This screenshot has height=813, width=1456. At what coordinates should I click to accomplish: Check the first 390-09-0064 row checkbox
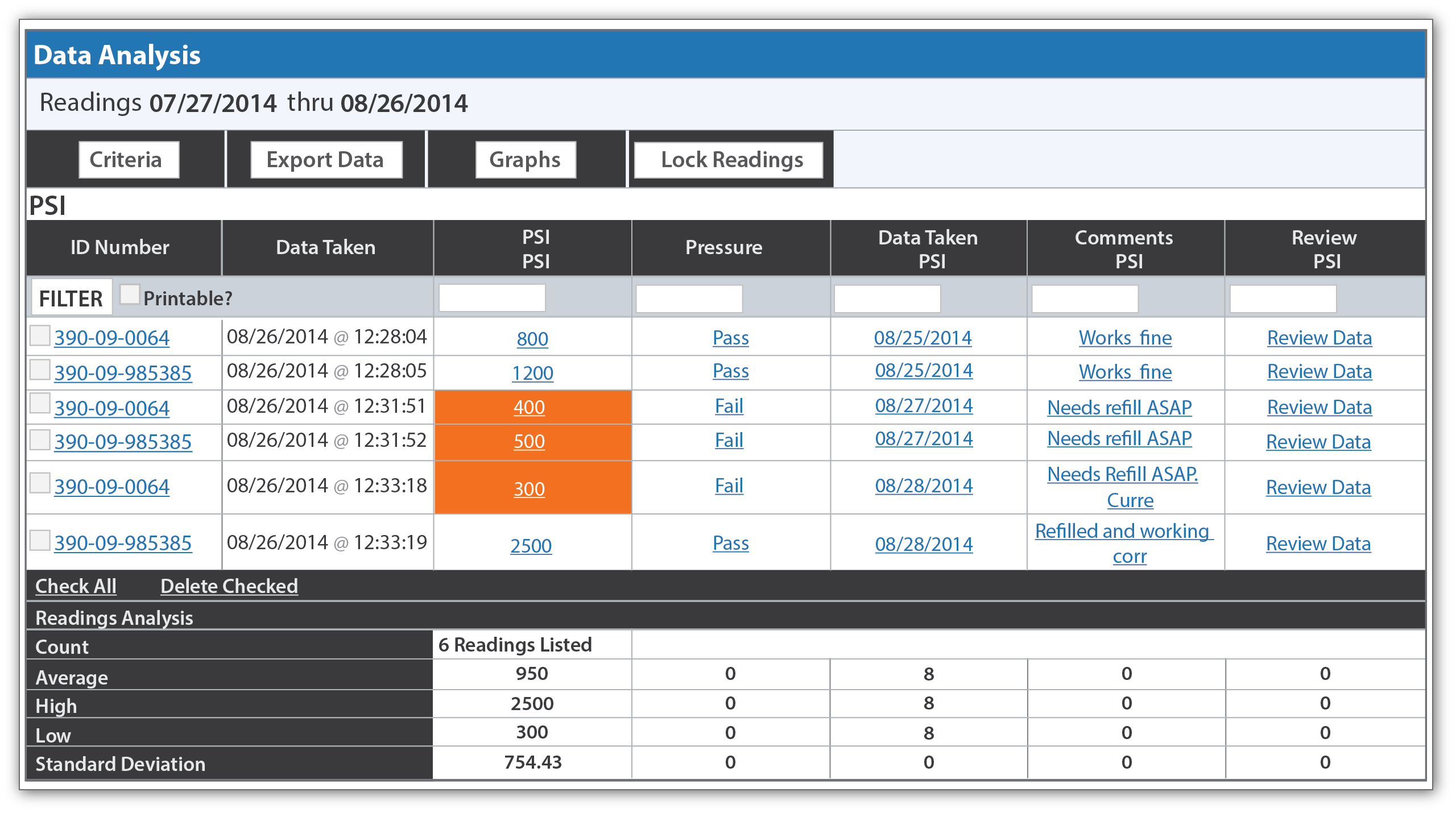(x=40, y=336)
